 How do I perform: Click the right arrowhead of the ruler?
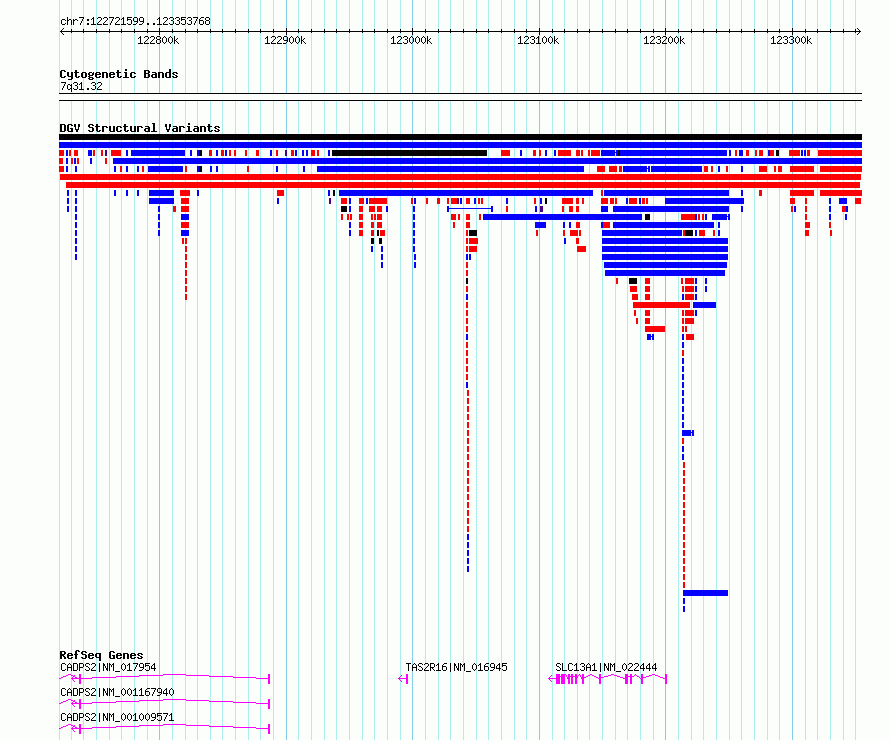click(x=858, y=32)
